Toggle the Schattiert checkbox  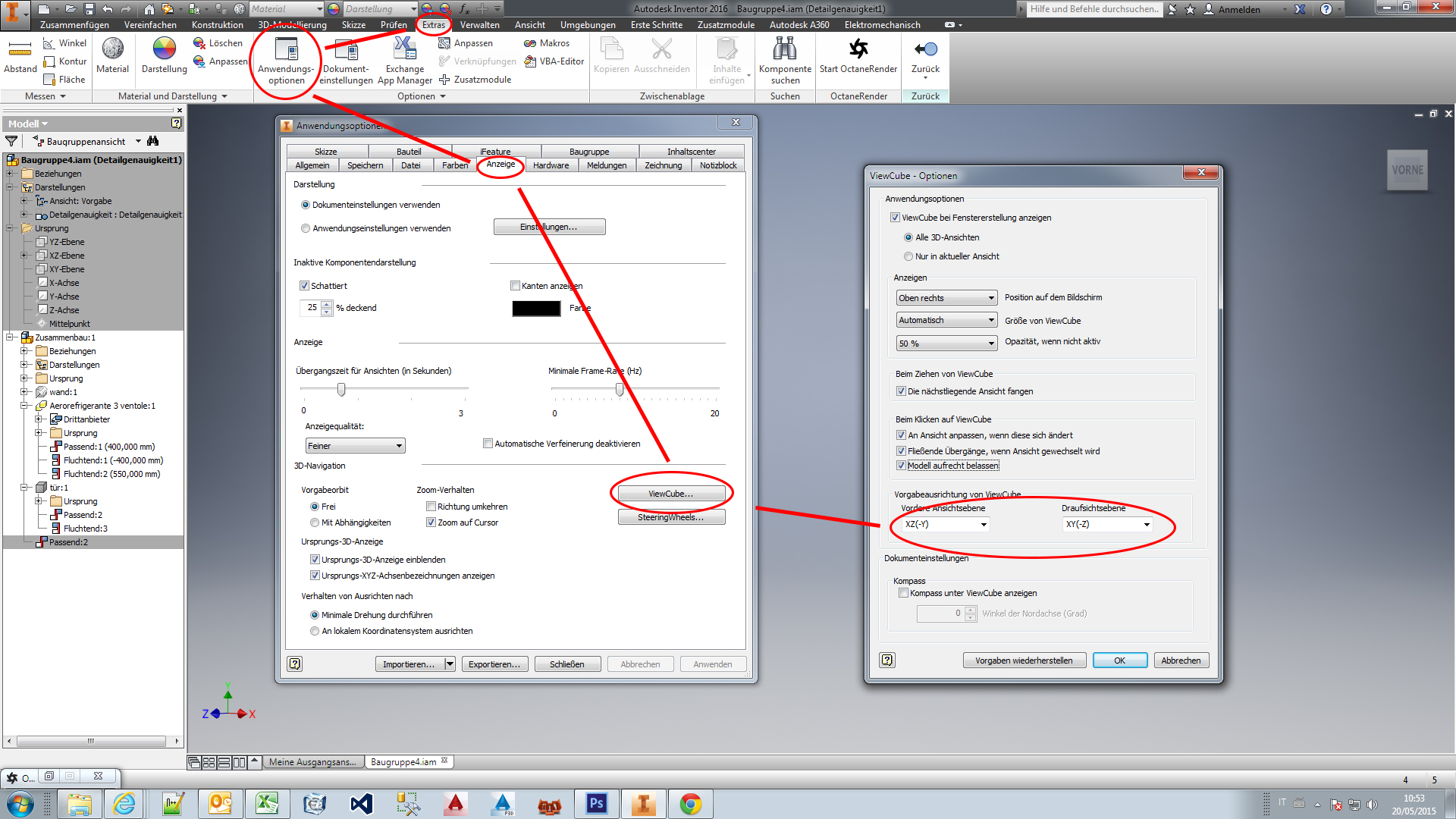305,286
